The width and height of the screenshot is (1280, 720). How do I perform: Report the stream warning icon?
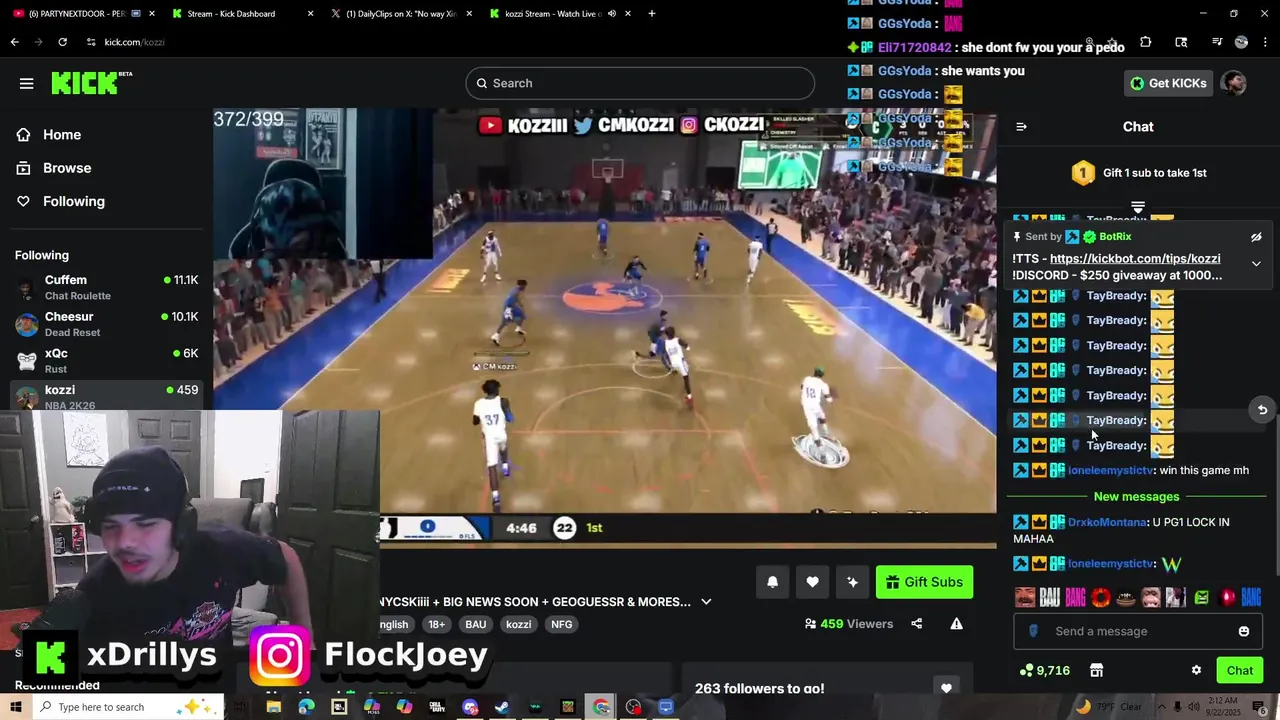tap(956, 624)
